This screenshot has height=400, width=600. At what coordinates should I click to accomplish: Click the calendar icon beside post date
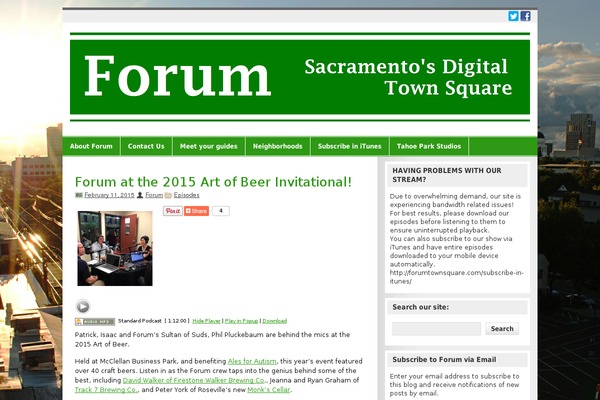point(79,195)
